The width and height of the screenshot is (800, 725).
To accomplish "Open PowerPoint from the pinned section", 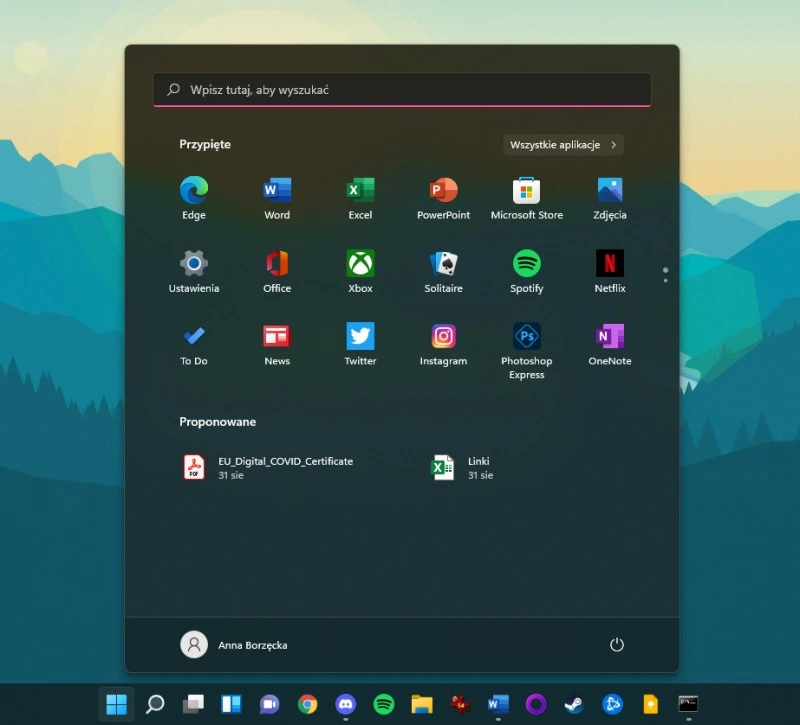I will click(x=443, y=190).
